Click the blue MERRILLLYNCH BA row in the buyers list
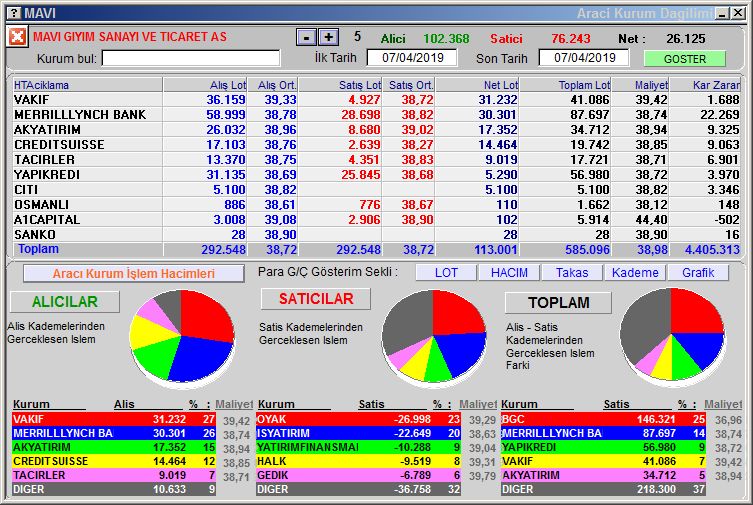The height and width of the screenshot is (505, 753). 114,433
